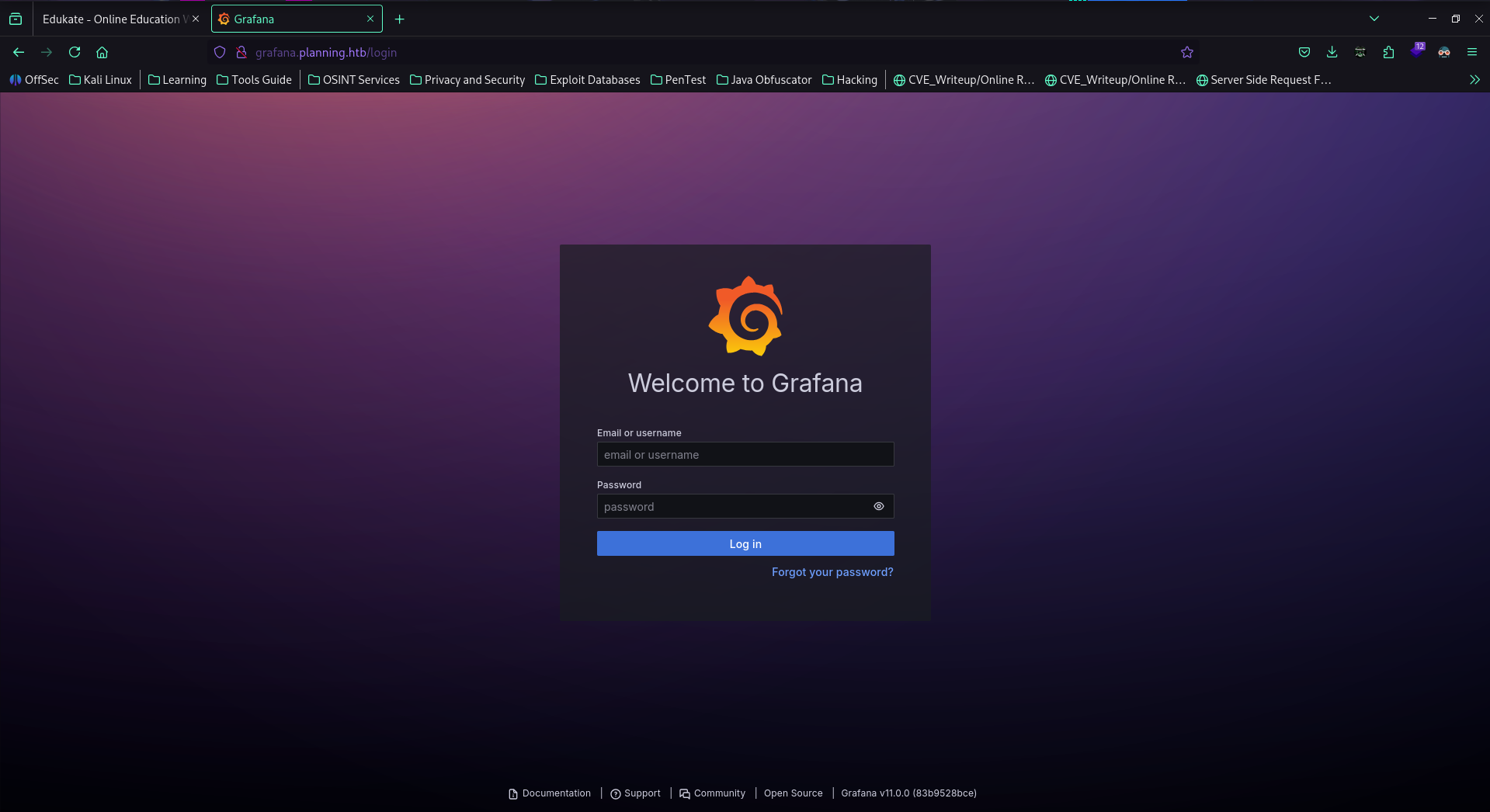
Task: Click the reload page icon
Action: point(75,52)
